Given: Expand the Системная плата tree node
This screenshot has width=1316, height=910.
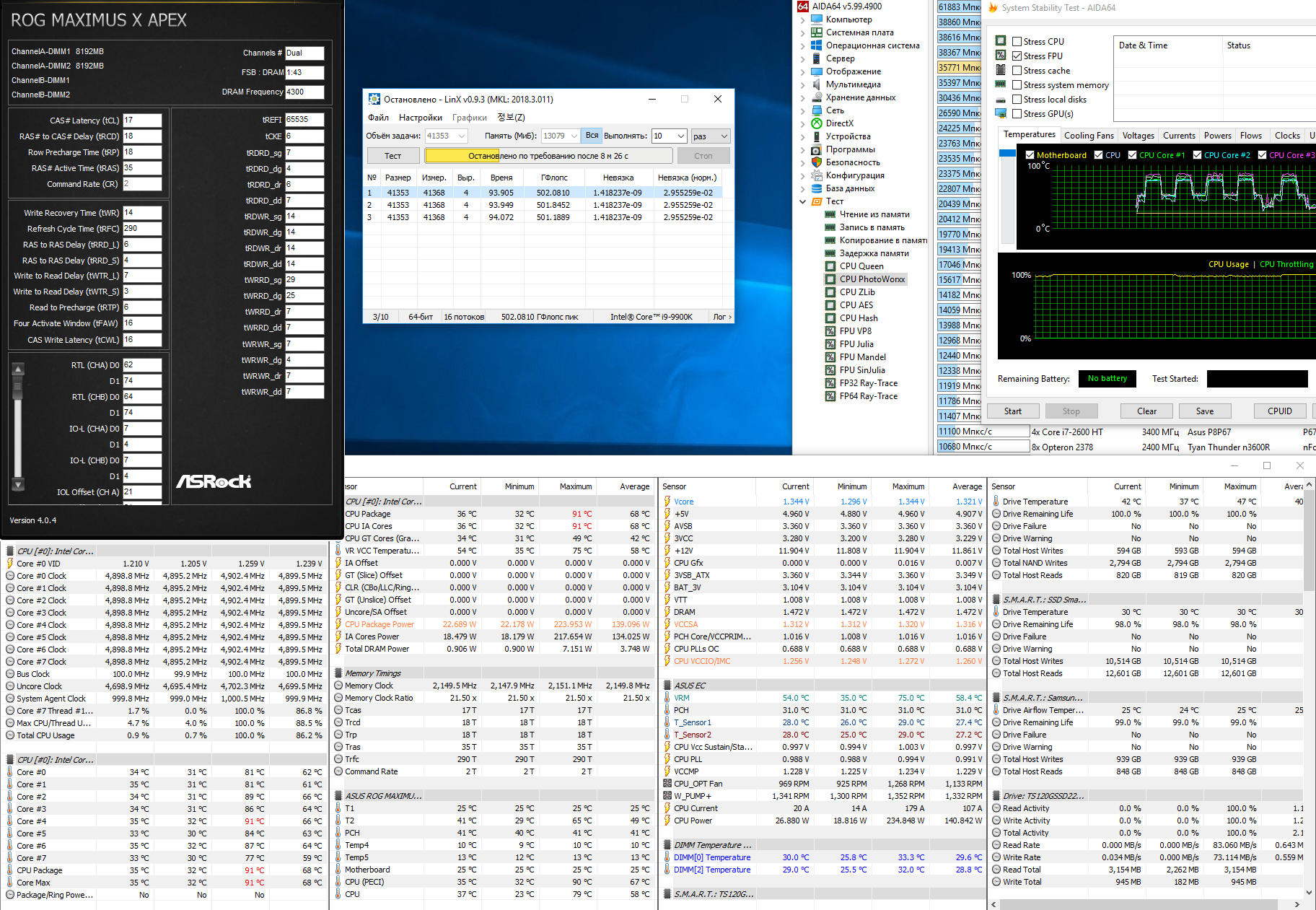Looking at the screenshot, I should pos(802,32).
